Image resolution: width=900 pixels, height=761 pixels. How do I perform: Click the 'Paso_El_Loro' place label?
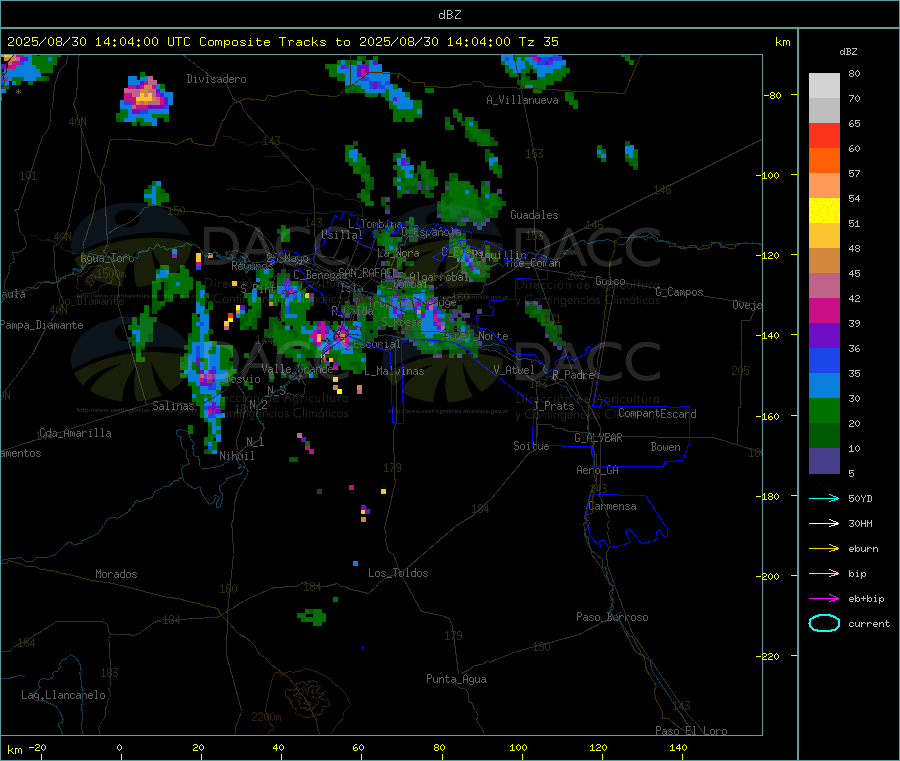coord(691,731)
